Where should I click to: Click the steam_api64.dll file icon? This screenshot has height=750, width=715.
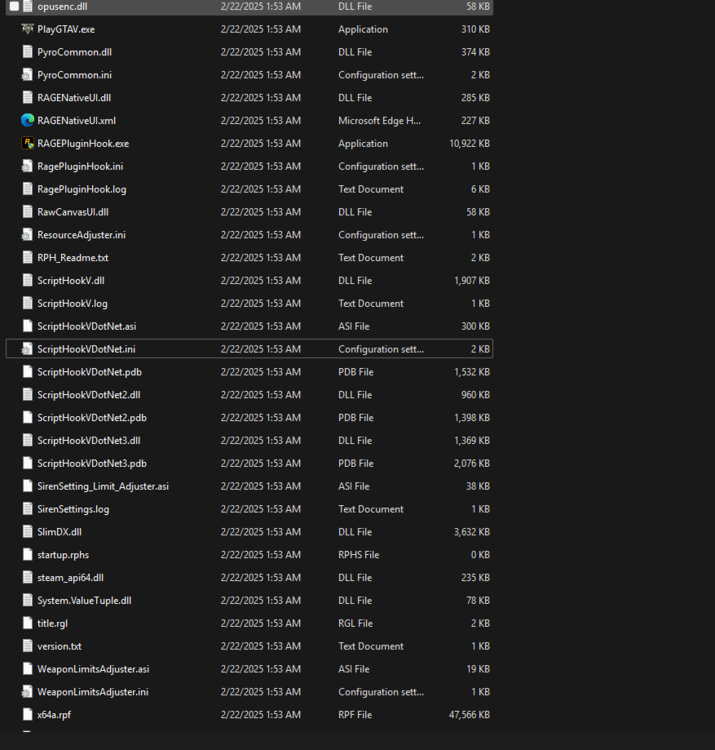point(28,577)
